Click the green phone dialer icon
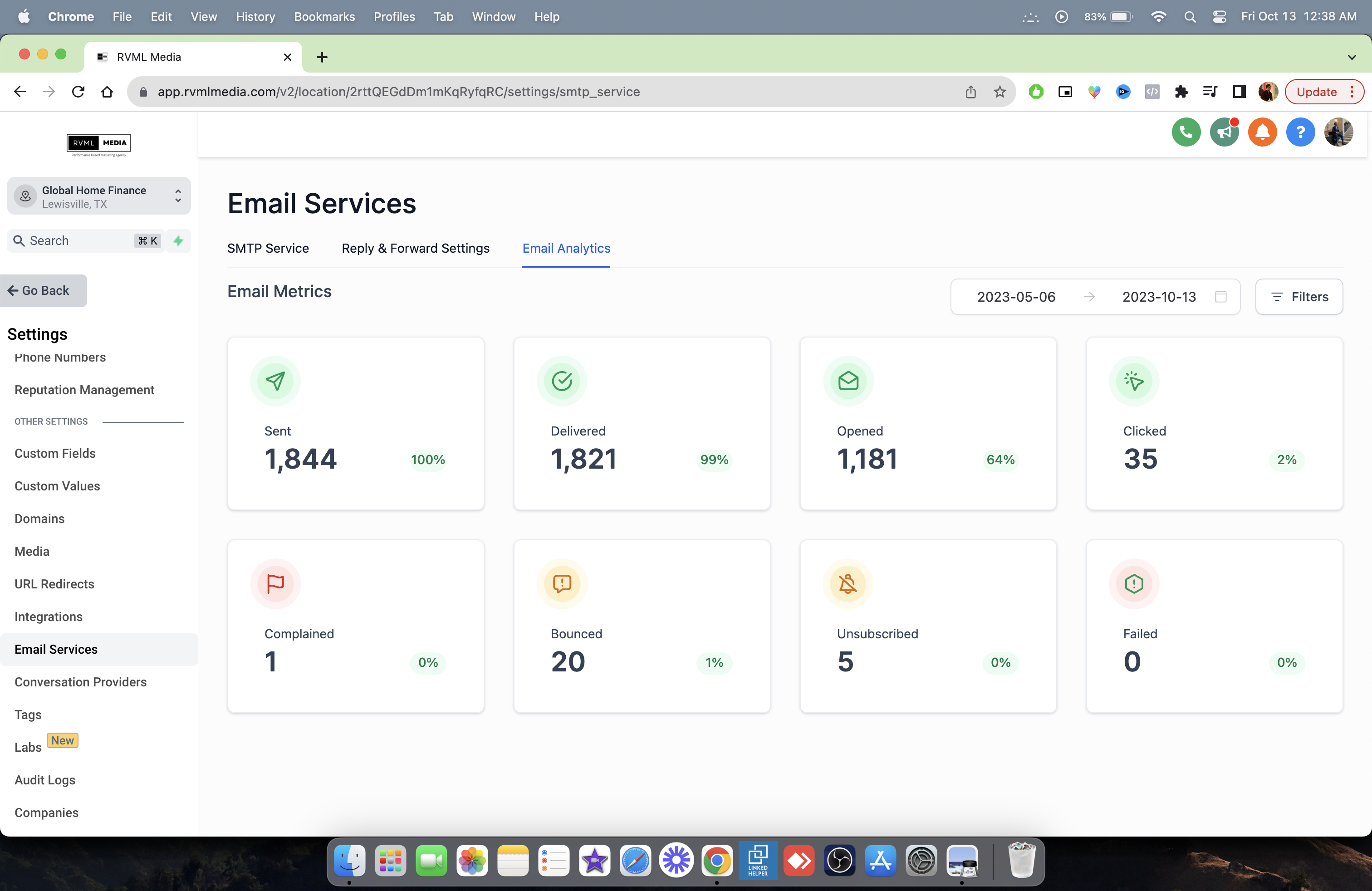1372x891 pixels. 1186,132
